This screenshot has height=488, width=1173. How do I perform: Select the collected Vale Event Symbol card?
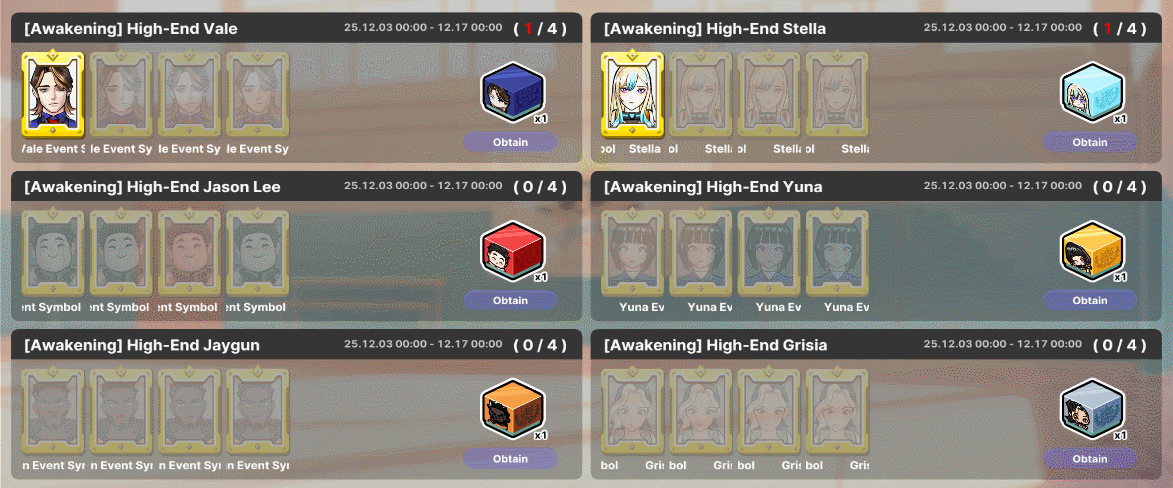coord(53,94)
